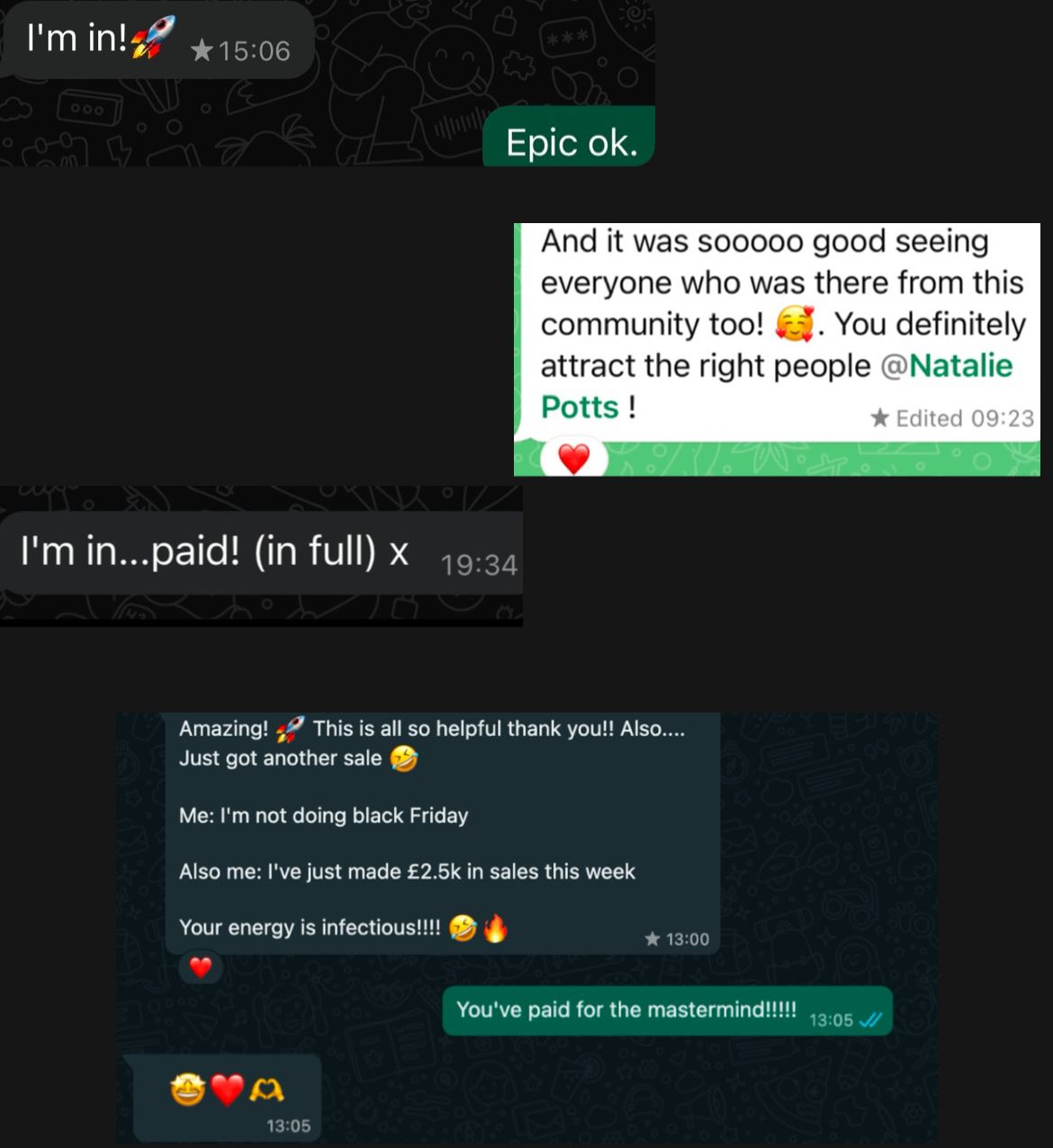Click the rocket emoji after "I'm in!"
The image size is (1053, 1148).
tap(152, 37)
